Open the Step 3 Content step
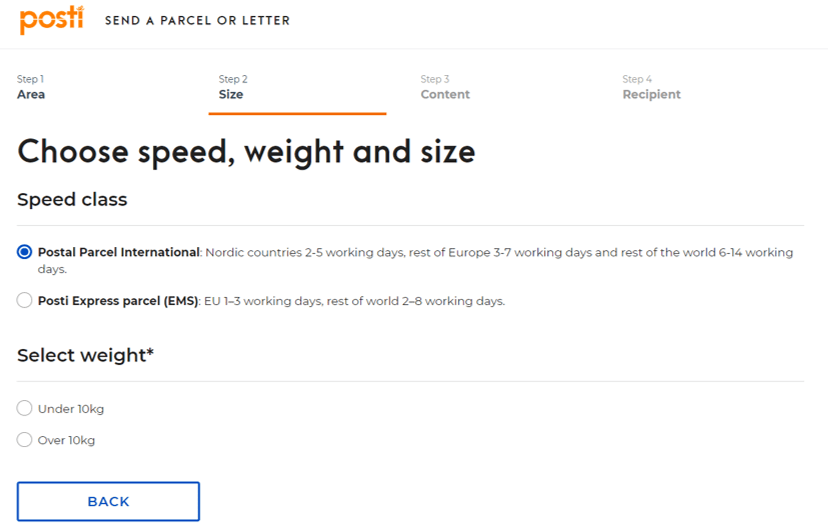The image size is (828, 524). (x=445, y=87)
